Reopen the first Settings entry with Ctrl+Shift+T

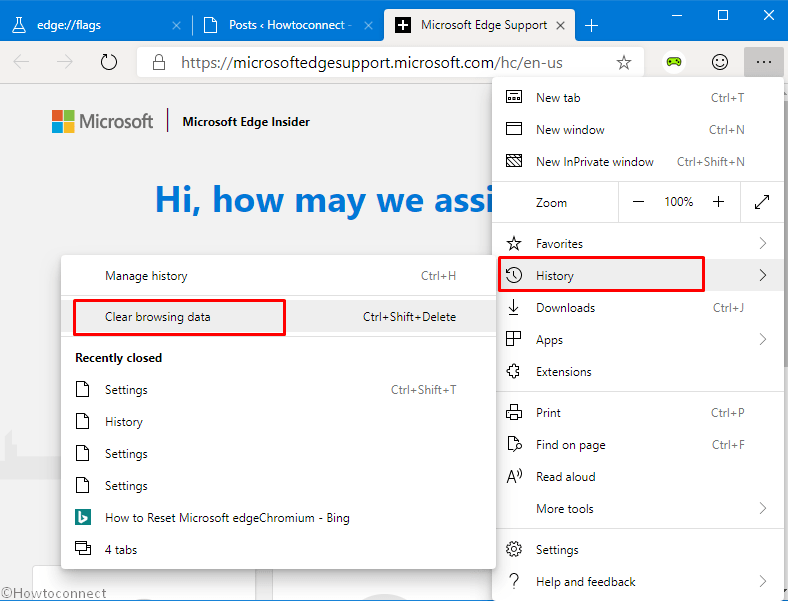(x=278, y=390)
